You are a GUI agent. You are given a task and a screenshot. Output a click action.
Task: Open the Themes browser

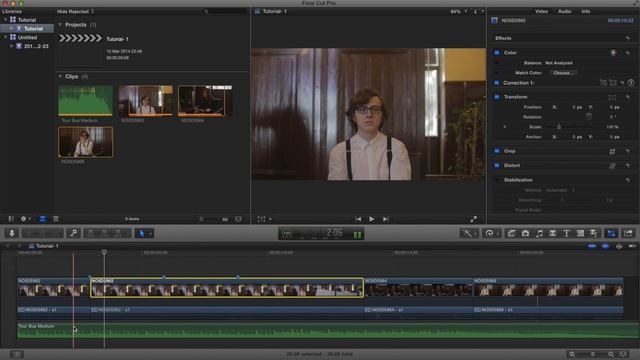click(594, 233)
